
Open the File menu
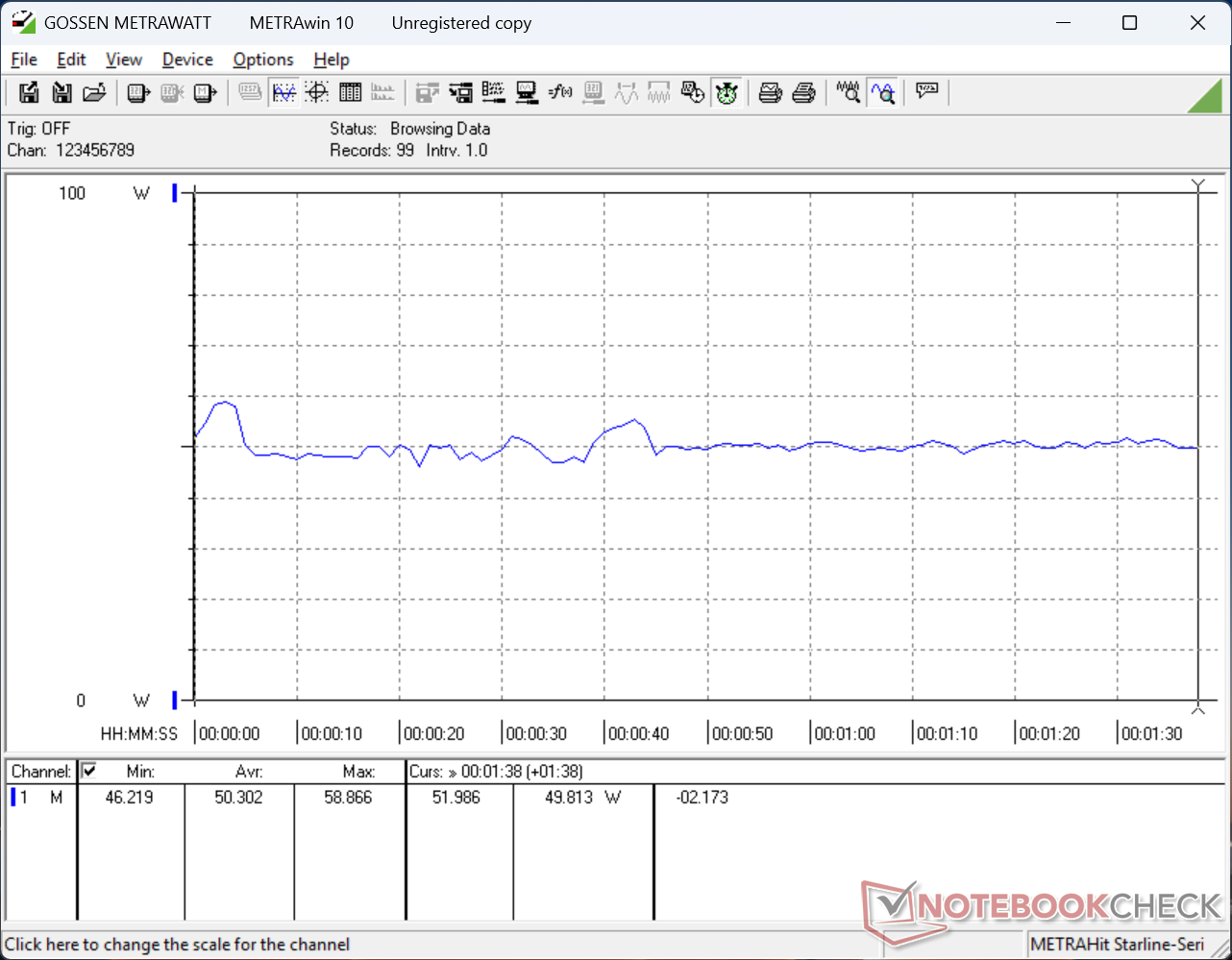point(24,60)
